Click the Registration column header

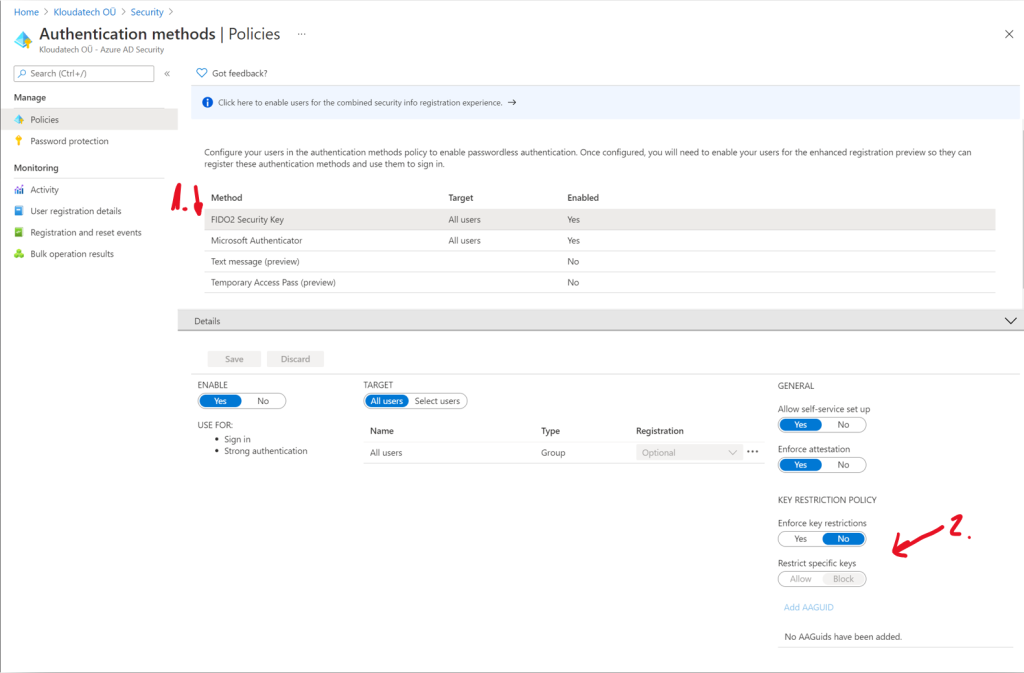pyautogui.click(x=660, y=431)
